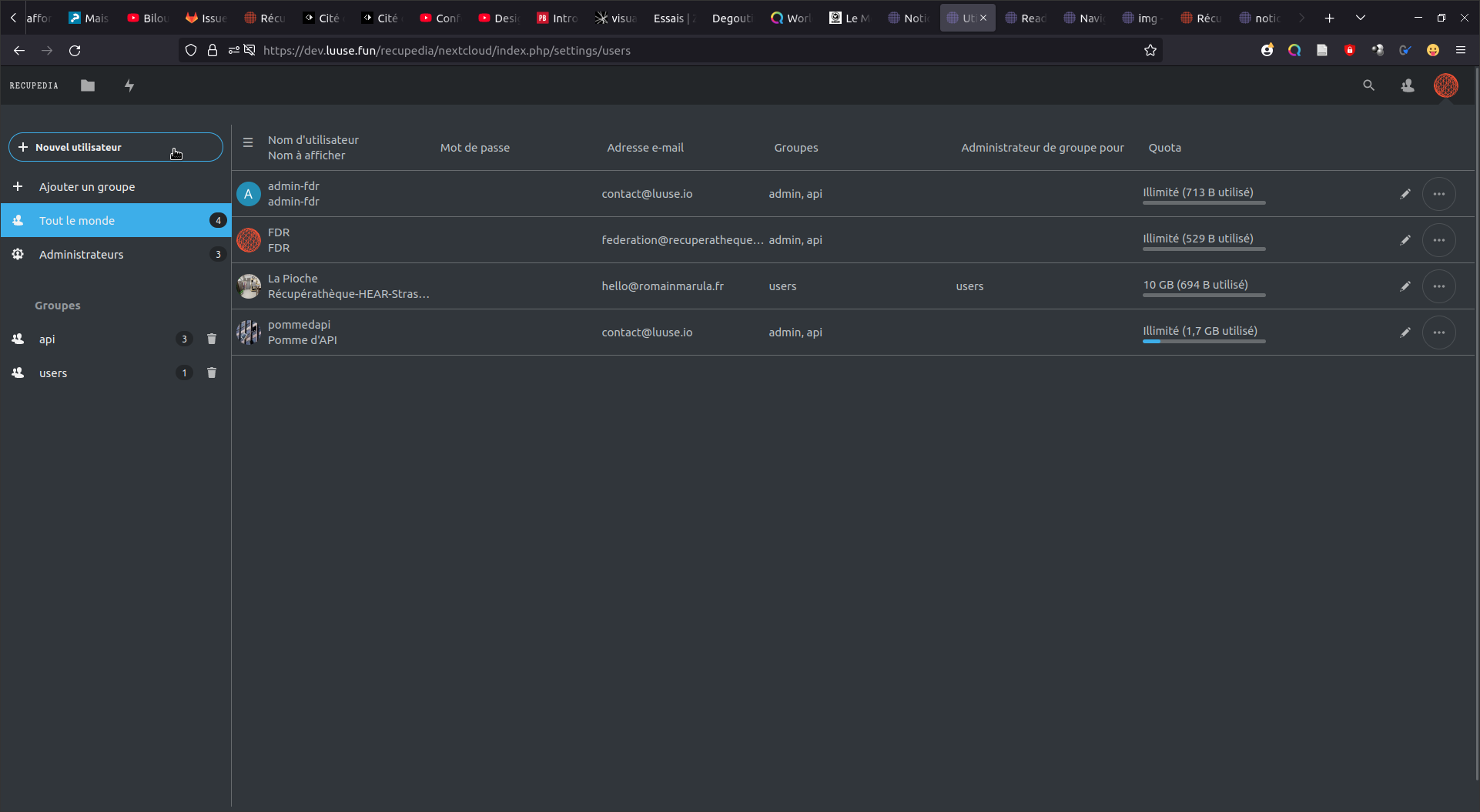Click Ajouter un groupe
The width and height of the screenshot is (1480, 812).
tap(86, 186)
